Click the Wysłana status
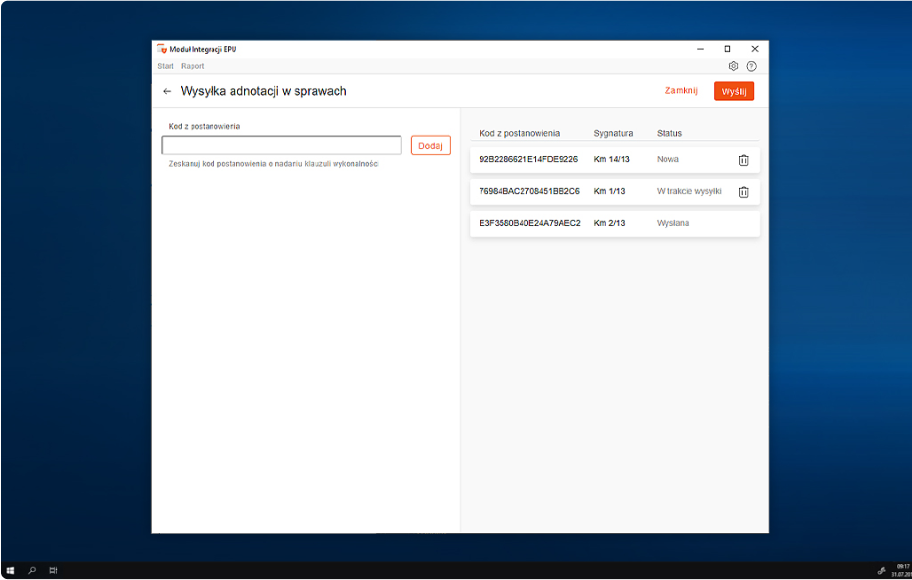 click(673, 223)
